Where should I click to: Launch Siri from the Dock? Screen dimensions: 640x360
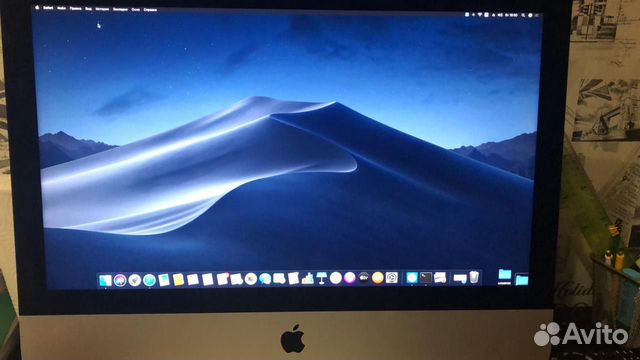[120, 280]
